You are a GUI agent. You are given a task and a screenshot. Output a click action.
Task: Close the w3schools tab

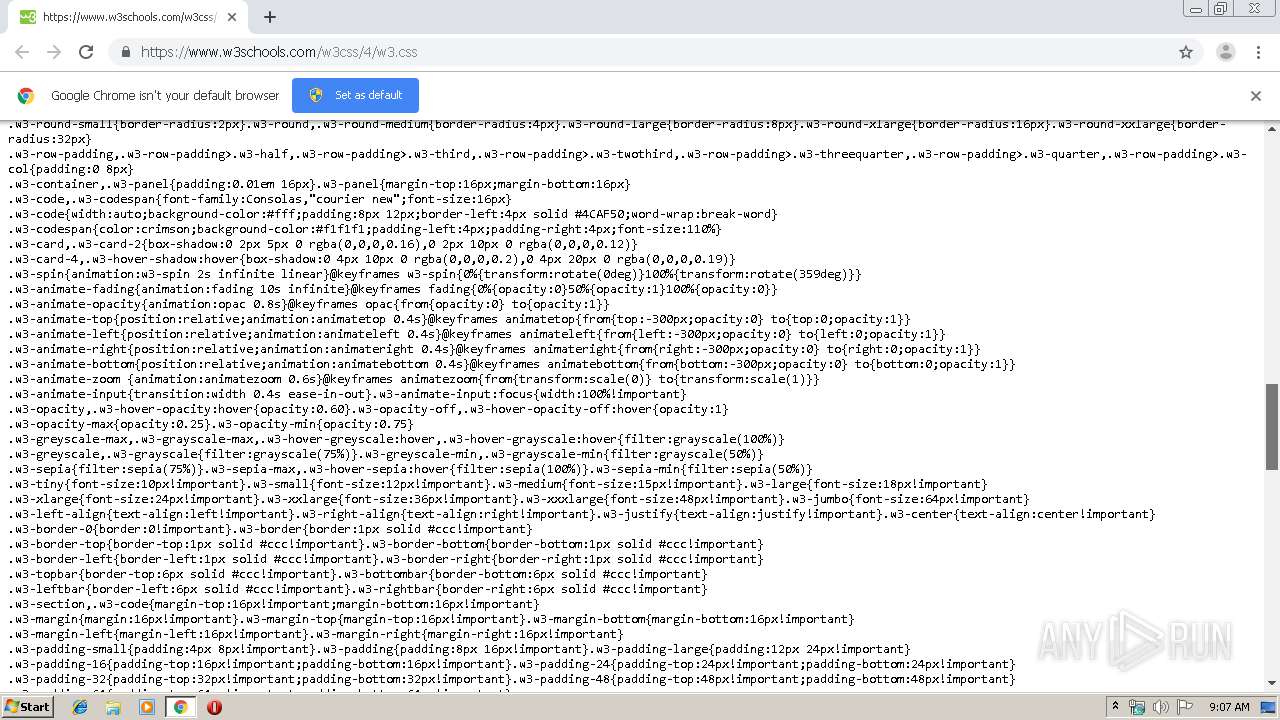coord(232,17)
